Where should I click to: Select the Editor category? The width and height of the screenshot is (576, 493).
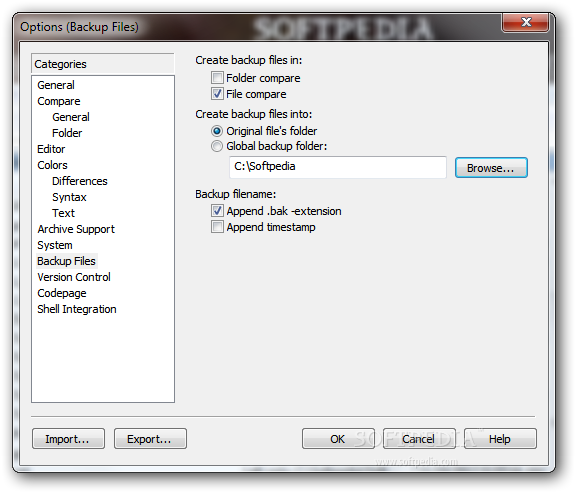click(x=51, y=149)
